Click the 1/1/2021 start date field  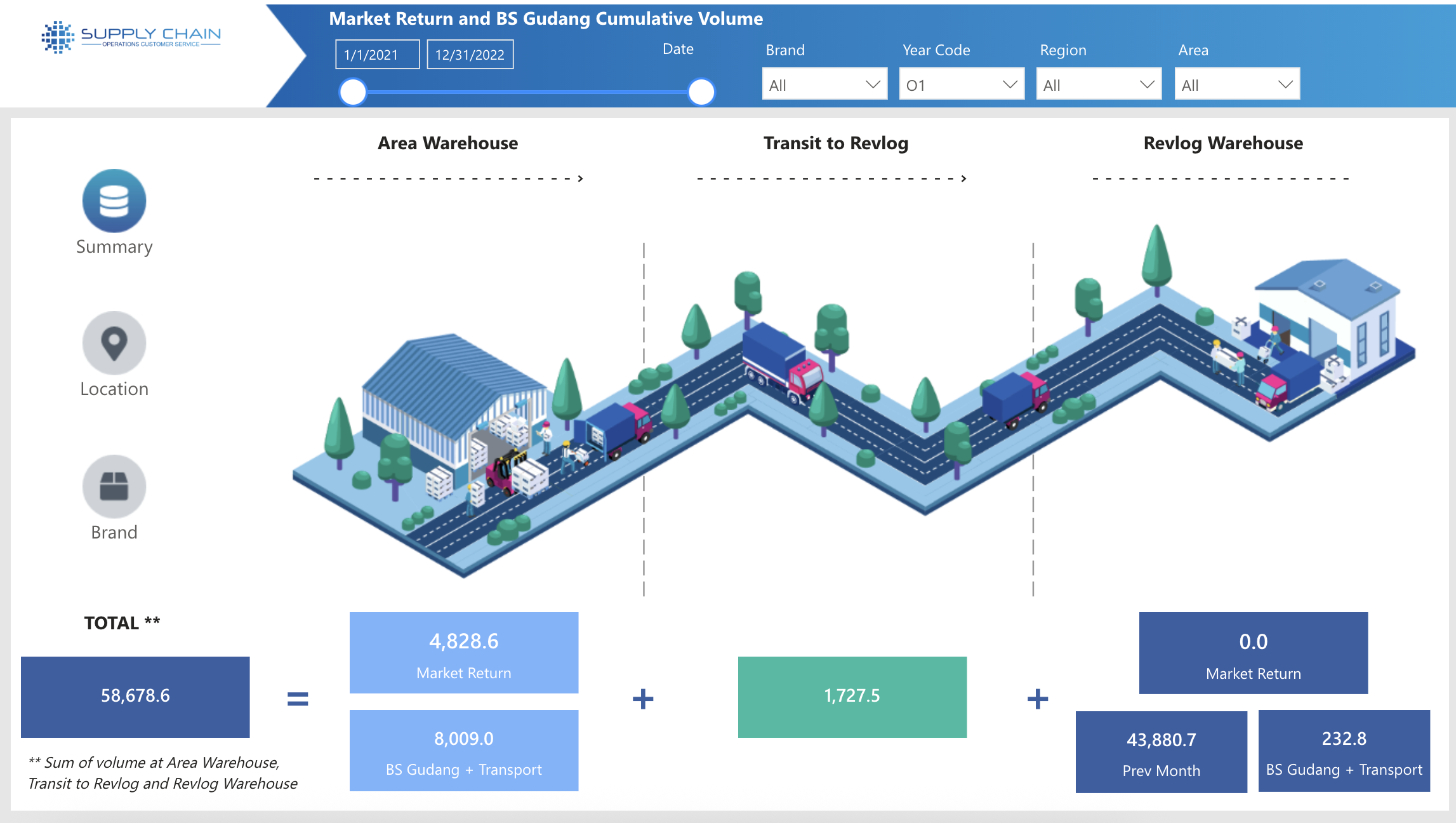click(377, 54)
